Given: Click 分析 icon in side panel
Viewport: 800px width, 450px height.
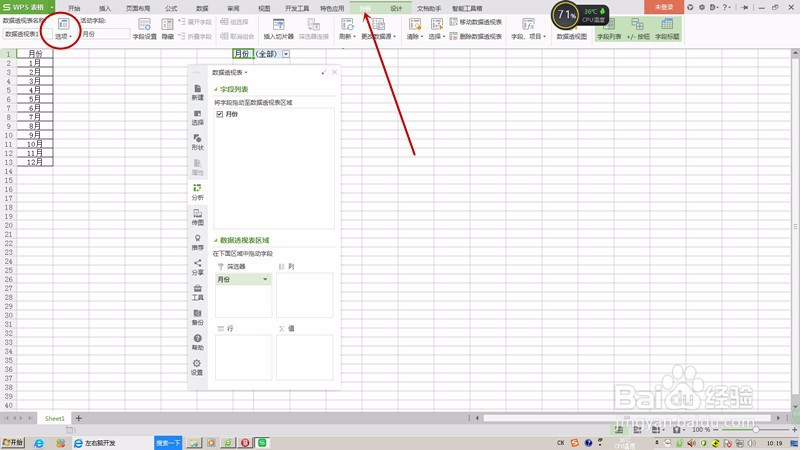Looking at the screenshot, I should click(x=197, y=192).
